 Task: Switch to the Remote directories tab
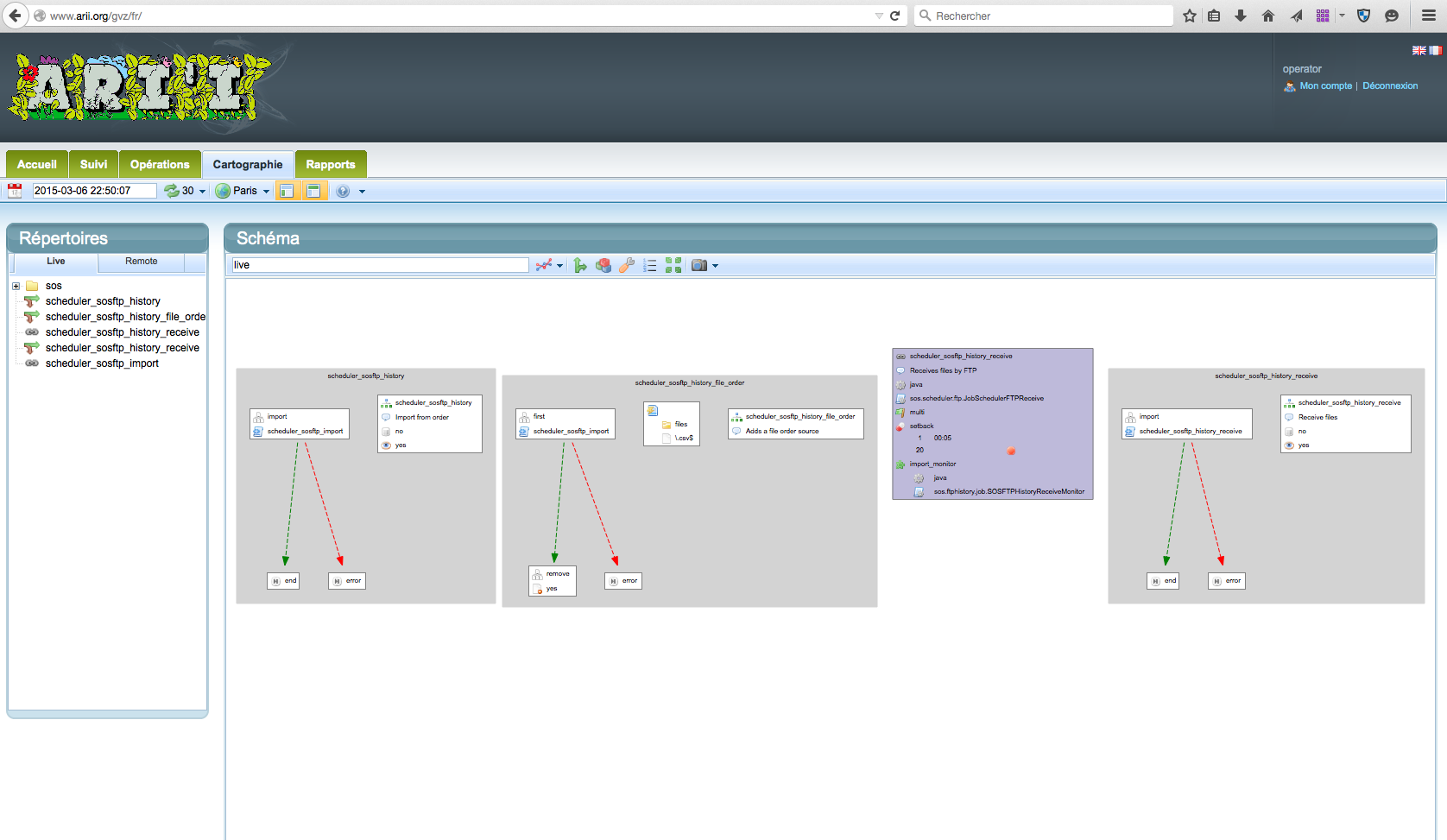click(x=141, y=262)
